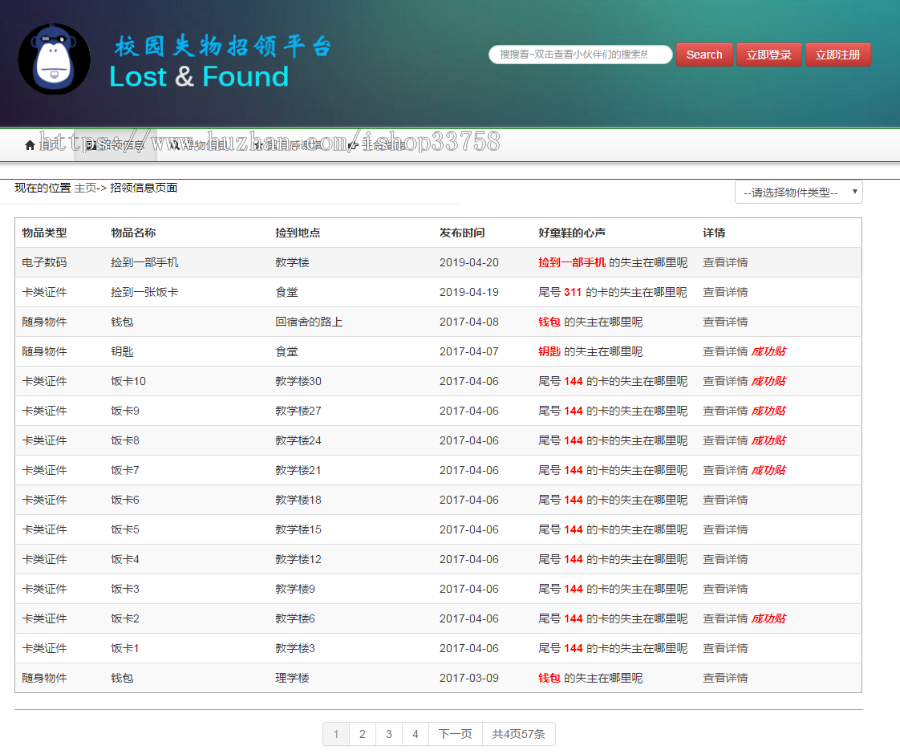Click the underlined 钥匙 item name
The image size is (900, 754).
(120, 351)
